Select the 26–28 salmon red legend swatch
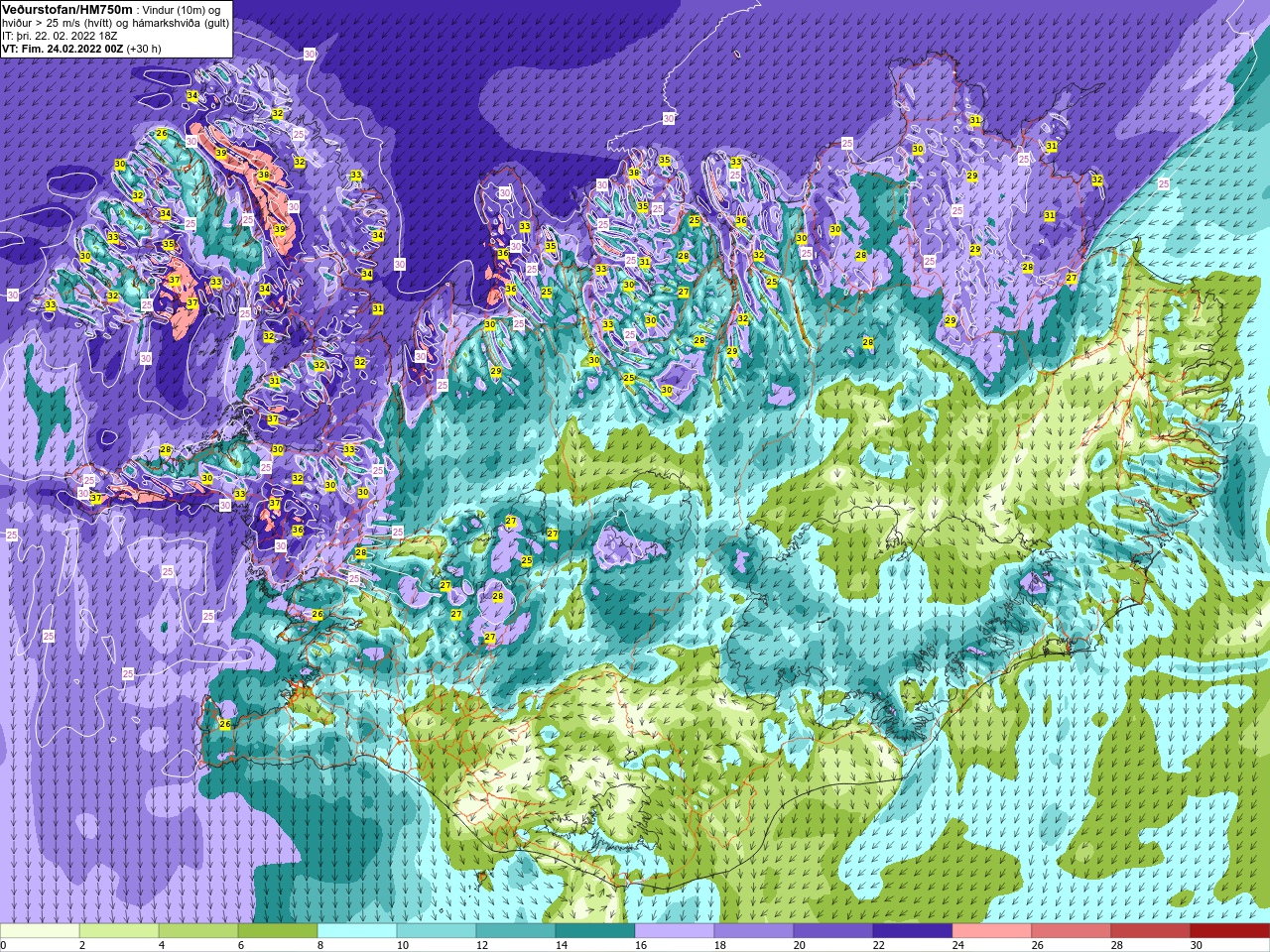This screenshot has height=952, width=1270. pyautogui.click(x=1072, y=931)
